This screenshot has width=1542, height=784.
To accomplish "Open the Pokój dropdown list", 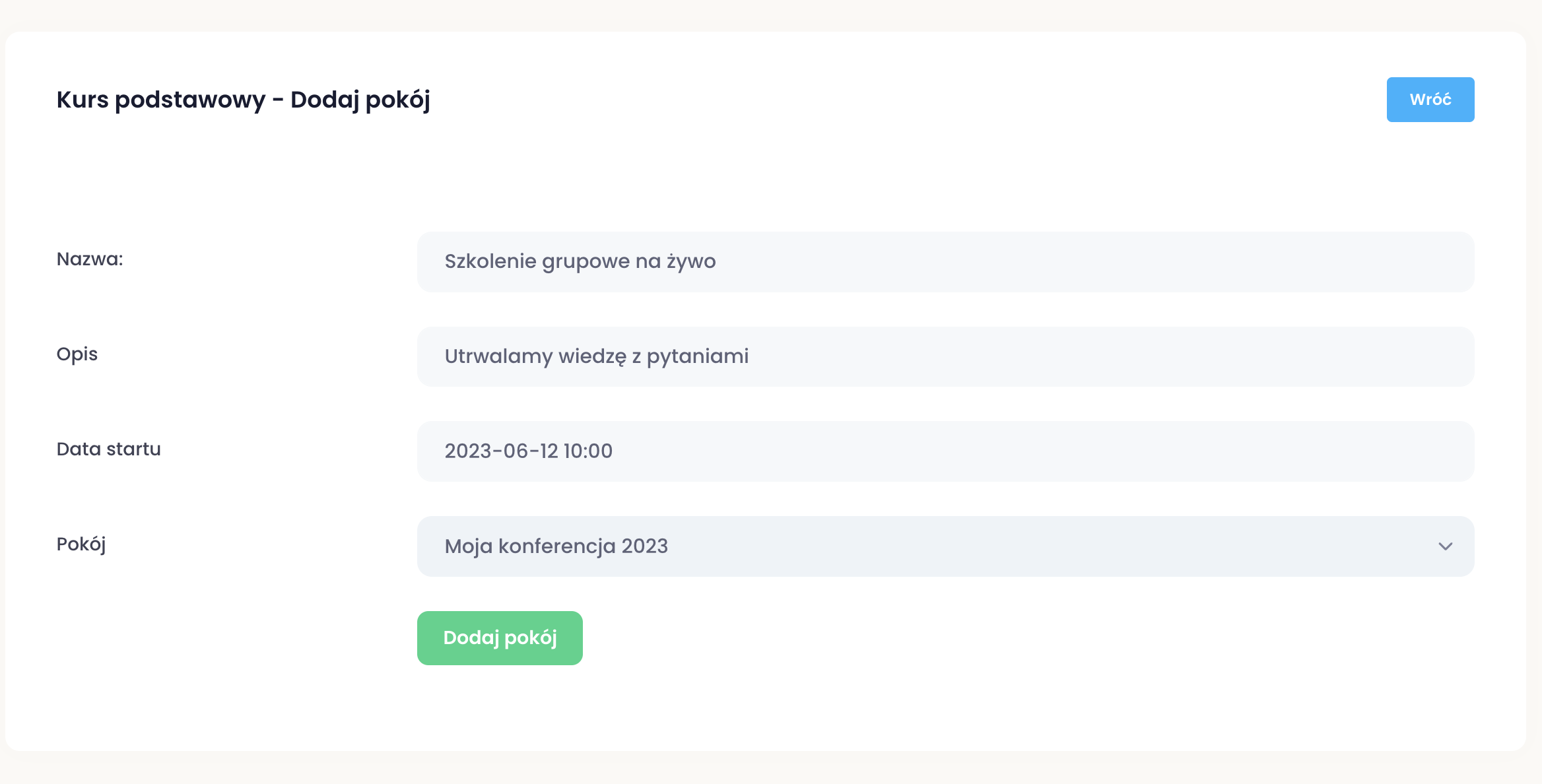I will pyautogui.click(x=945, y=546).
